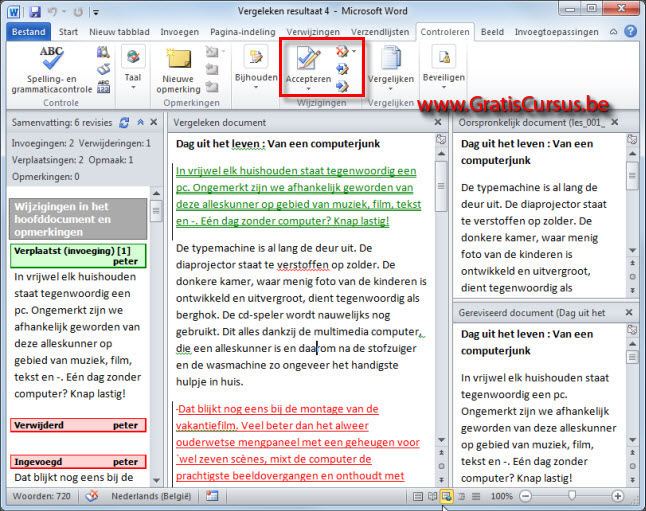Viewport: 646px width, 511px height.
Task: Expand the Vergelijken dropdown arrow
Action: pyautogui.click(x=391, y=88)
